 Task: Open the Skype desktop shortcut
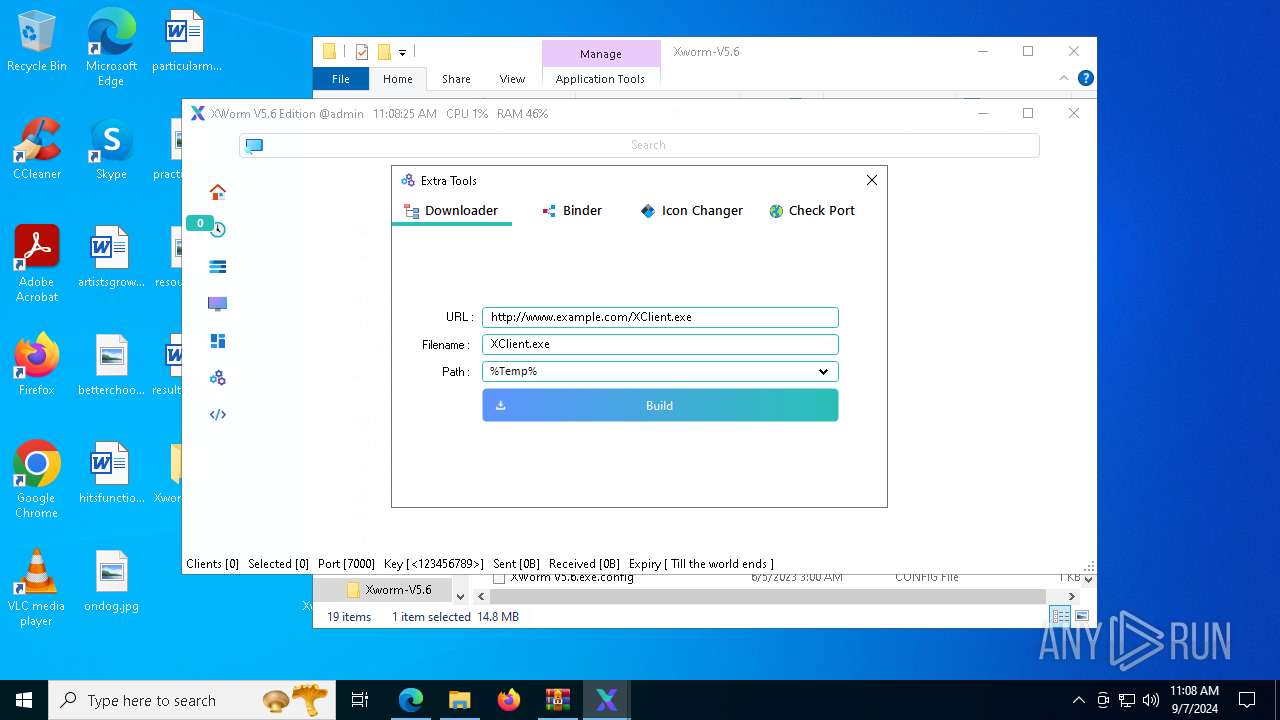pyautogui.click(x=111, y=150)
